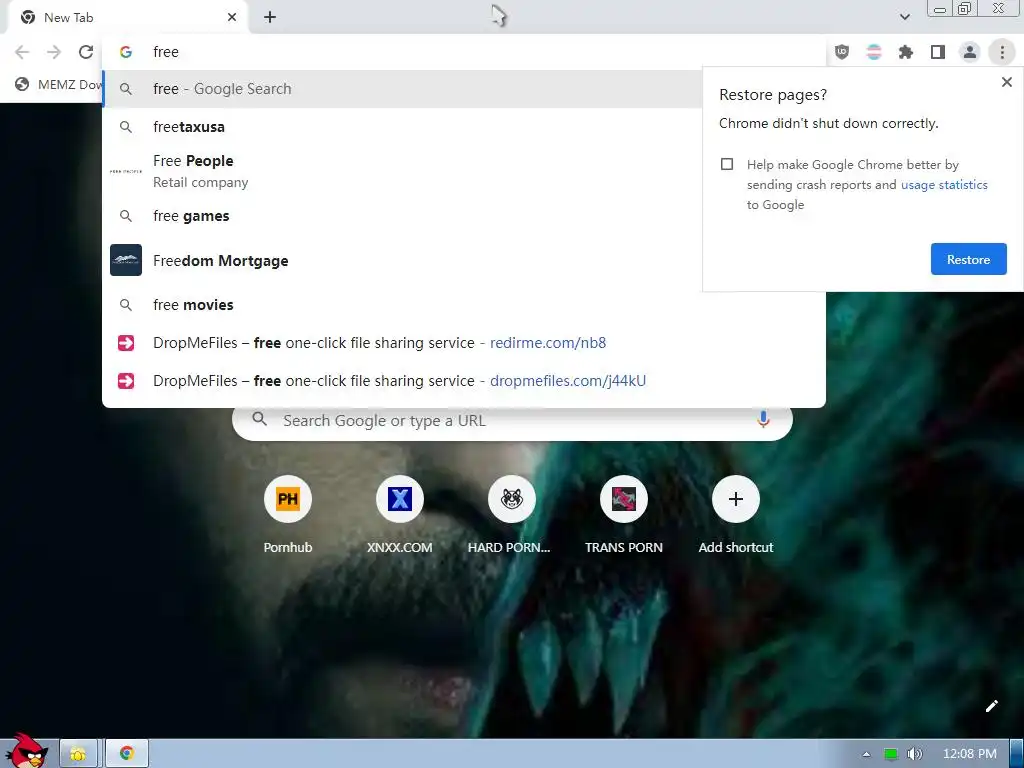
Task: Open DropMeFiles redirme.com/nb8 suggestion
Action: coord(464,343)
